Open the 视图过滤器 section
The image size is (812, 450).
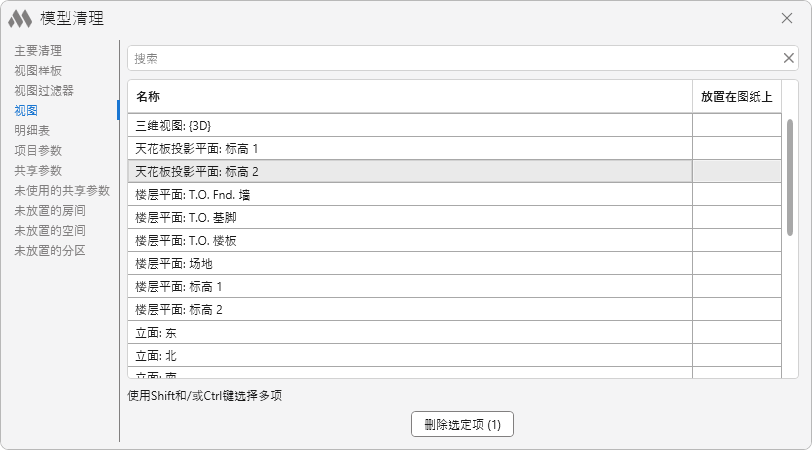(44, 90)
